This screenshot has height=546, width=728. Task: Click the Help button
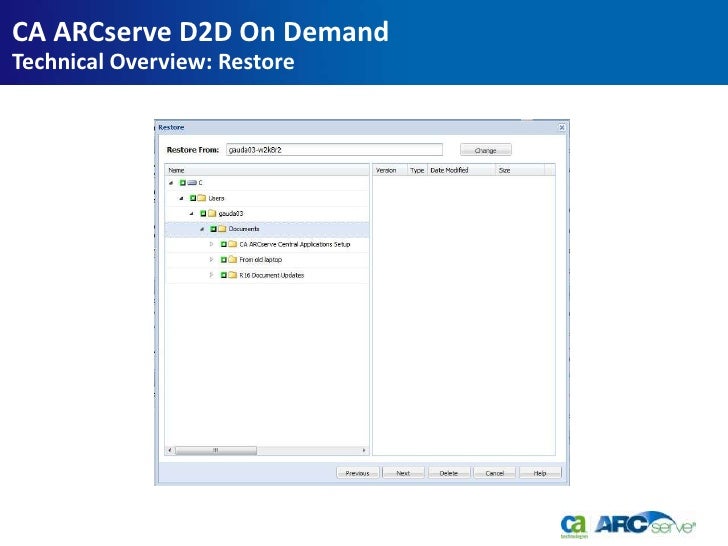pyautogui.click(x=540, y=473)
